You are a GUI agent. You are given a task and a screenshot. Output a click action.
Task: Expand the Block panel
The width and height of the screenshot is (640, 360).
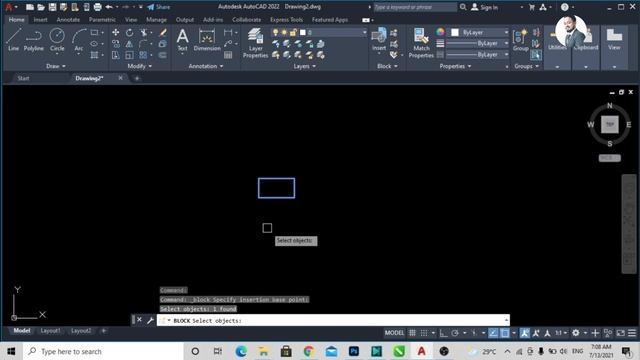coord(387,66)
